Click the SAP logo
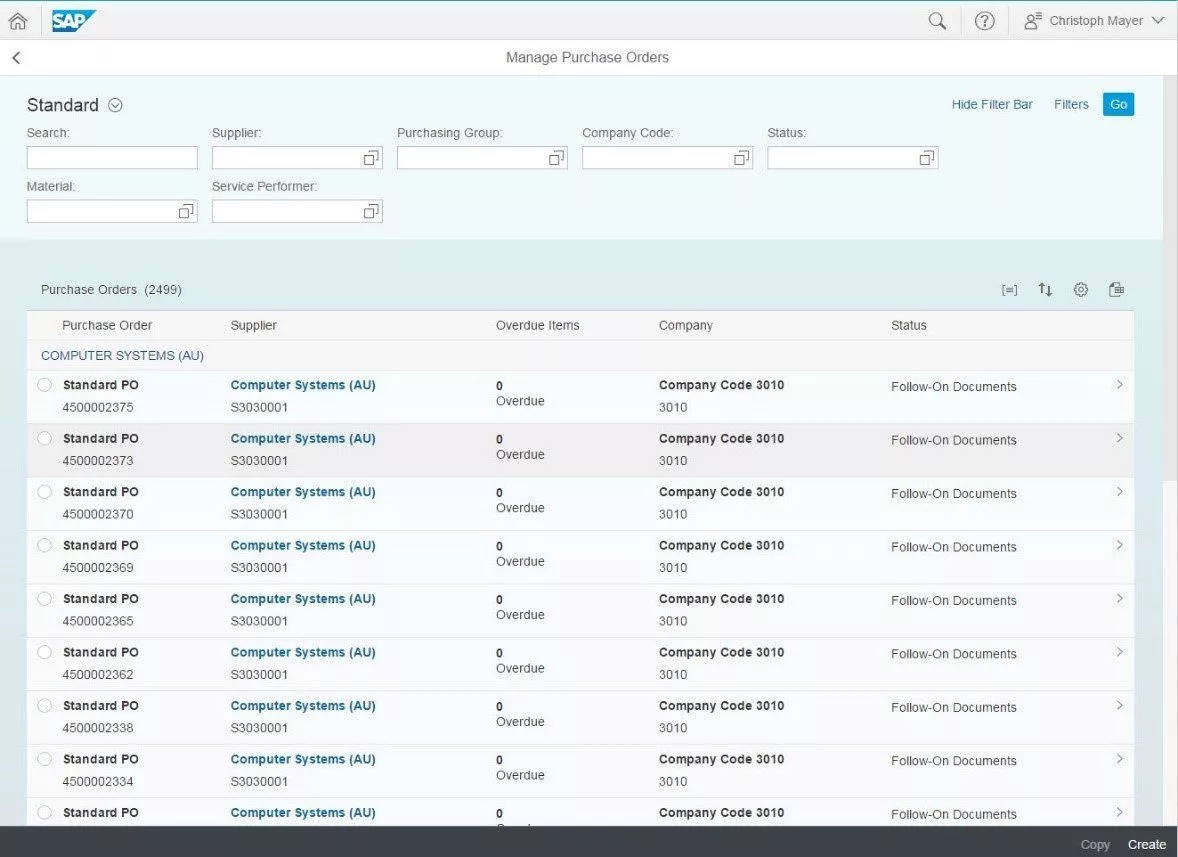Viewport: 1178px width, 857px height. tap(73, 20)
